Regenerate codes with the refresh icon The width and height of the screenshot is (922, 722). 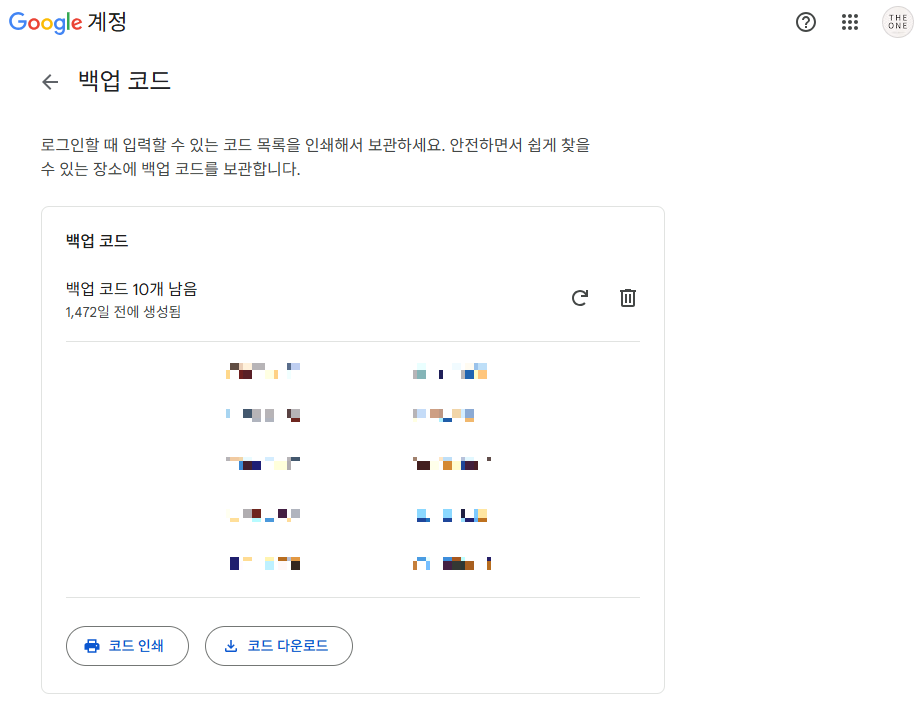point(579,297)
